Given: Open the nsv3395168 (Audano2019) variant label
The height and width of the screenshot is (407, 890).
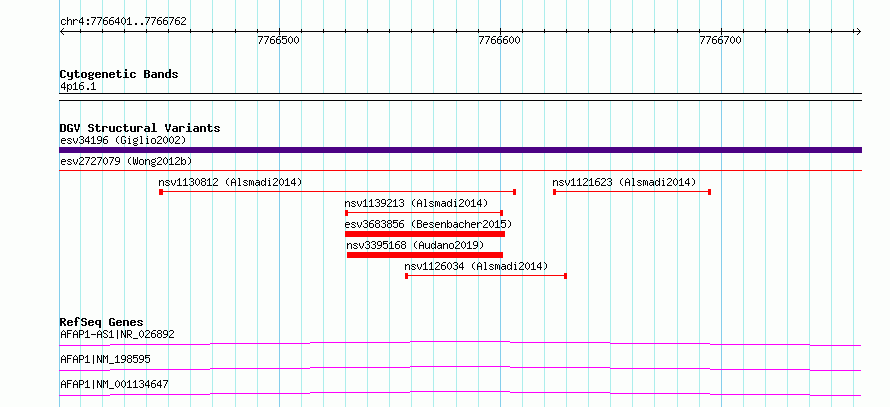Looking at the screenshot, I should (415, 245).
